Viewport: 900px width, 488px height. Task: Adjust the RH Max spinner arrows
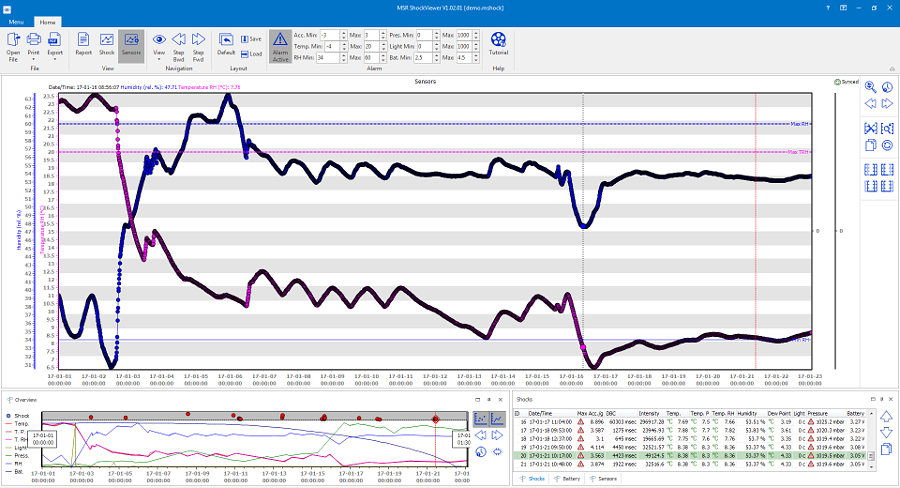(x=383, y=58)
